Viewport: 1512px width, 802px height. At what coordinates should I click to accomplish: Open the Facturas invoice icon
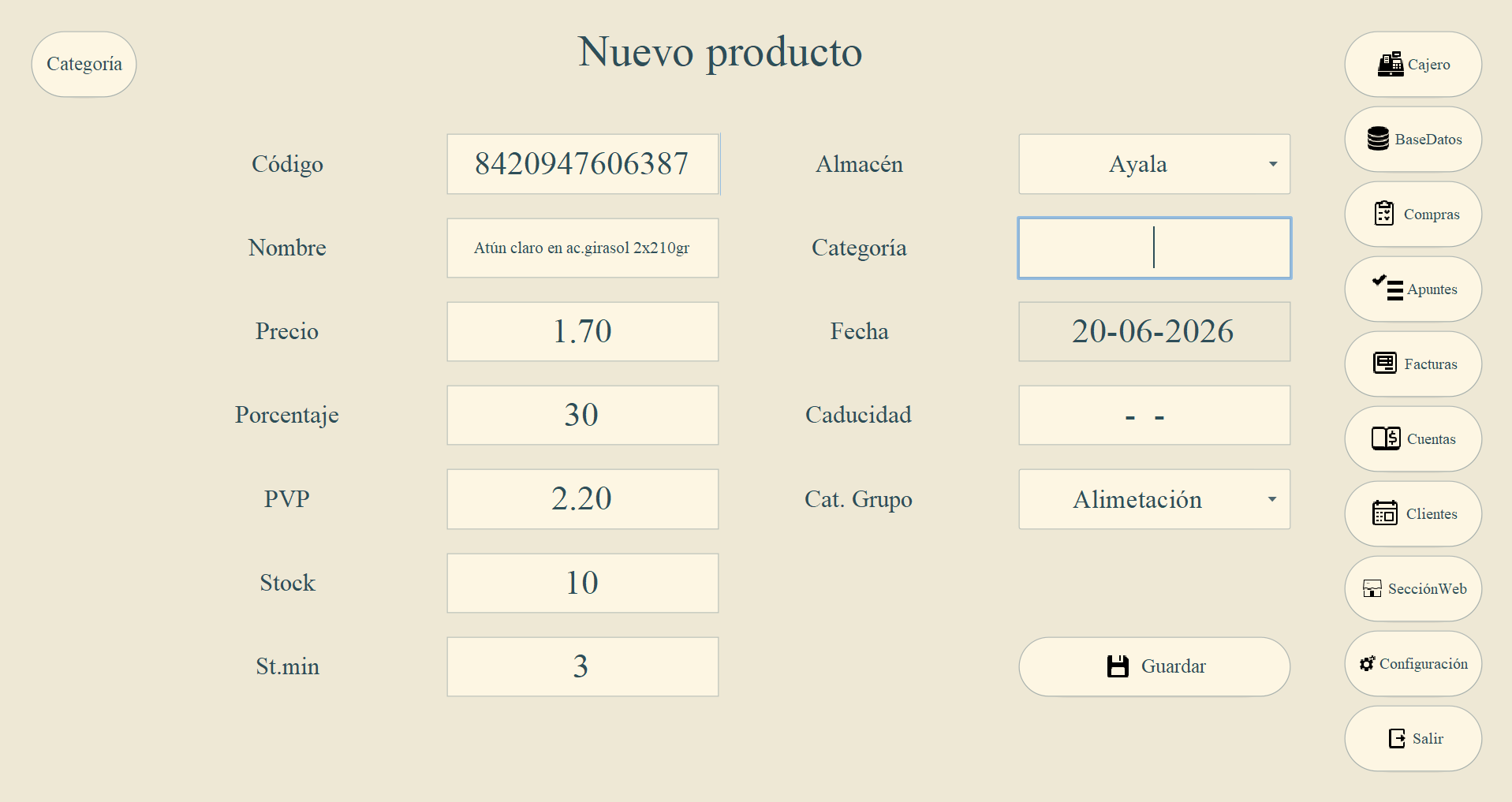click(x=1385, y=363)
